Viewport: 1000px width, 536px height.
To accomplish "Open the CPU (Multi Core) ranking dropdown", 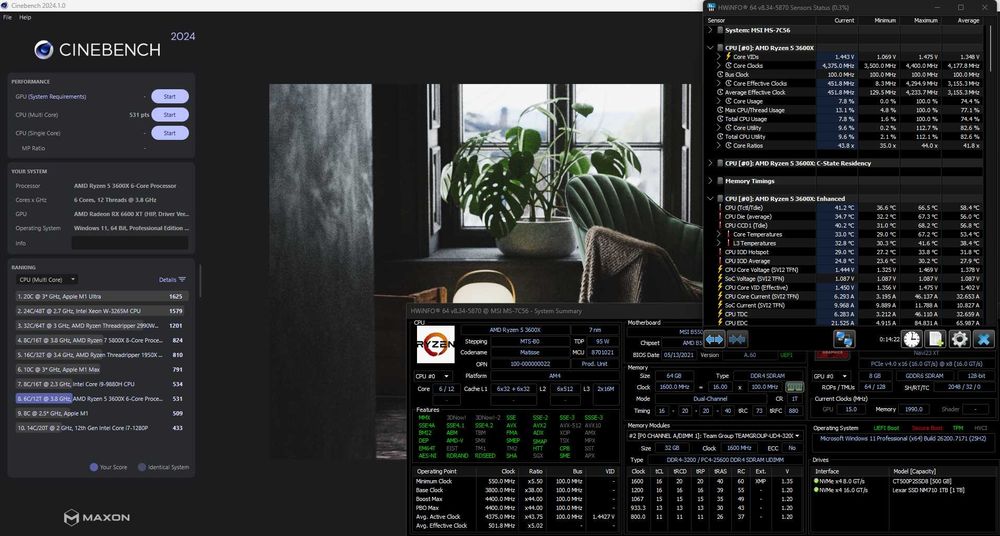I will (47, 279).
